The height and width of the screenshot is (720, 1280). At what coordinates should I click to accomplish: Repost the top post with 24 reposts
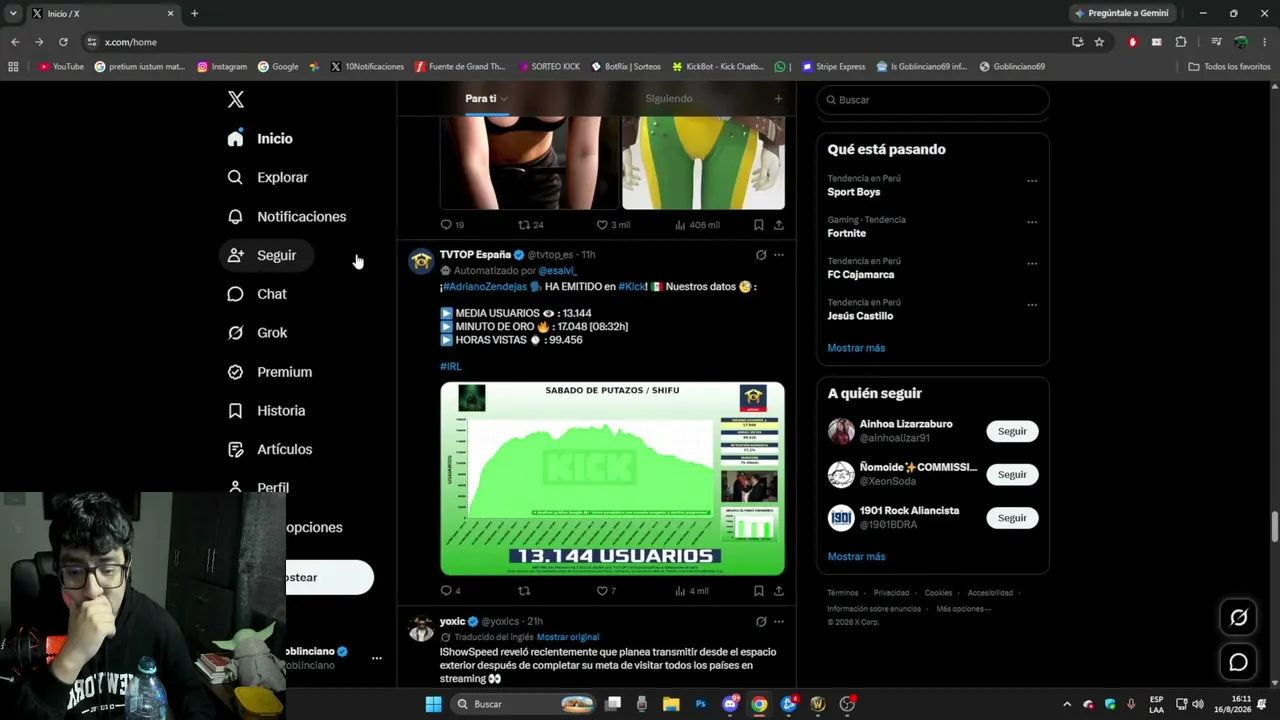click(524, 225)
